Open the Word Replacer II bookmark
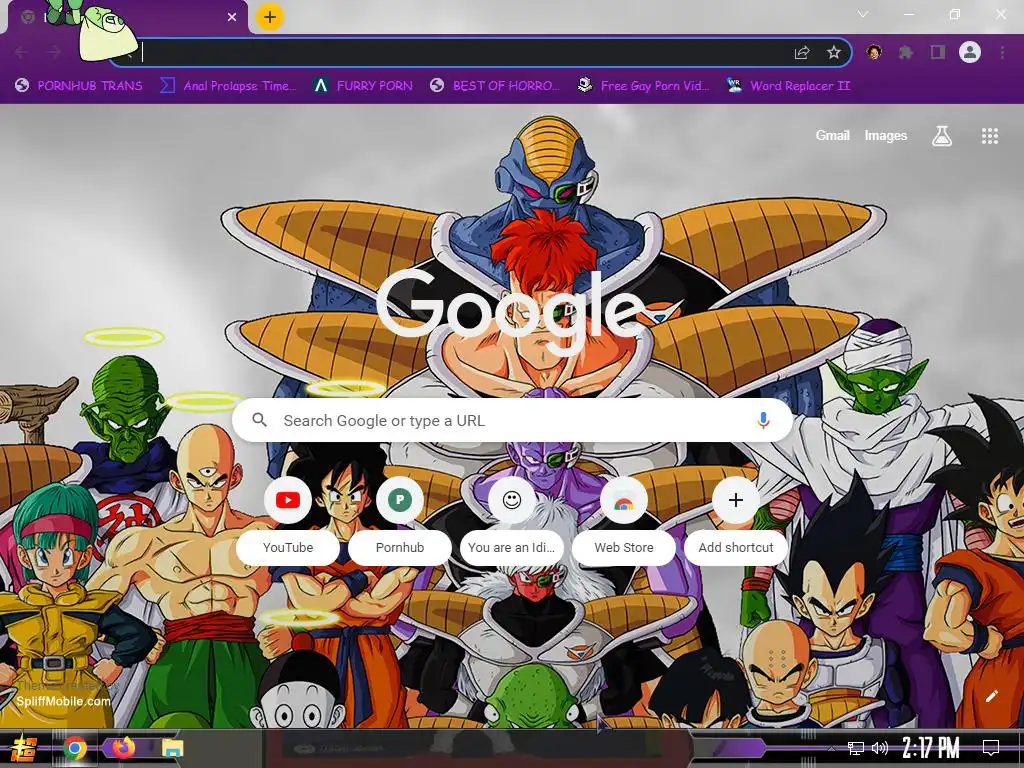1024x768 pixels. click(x=788, y=86)
